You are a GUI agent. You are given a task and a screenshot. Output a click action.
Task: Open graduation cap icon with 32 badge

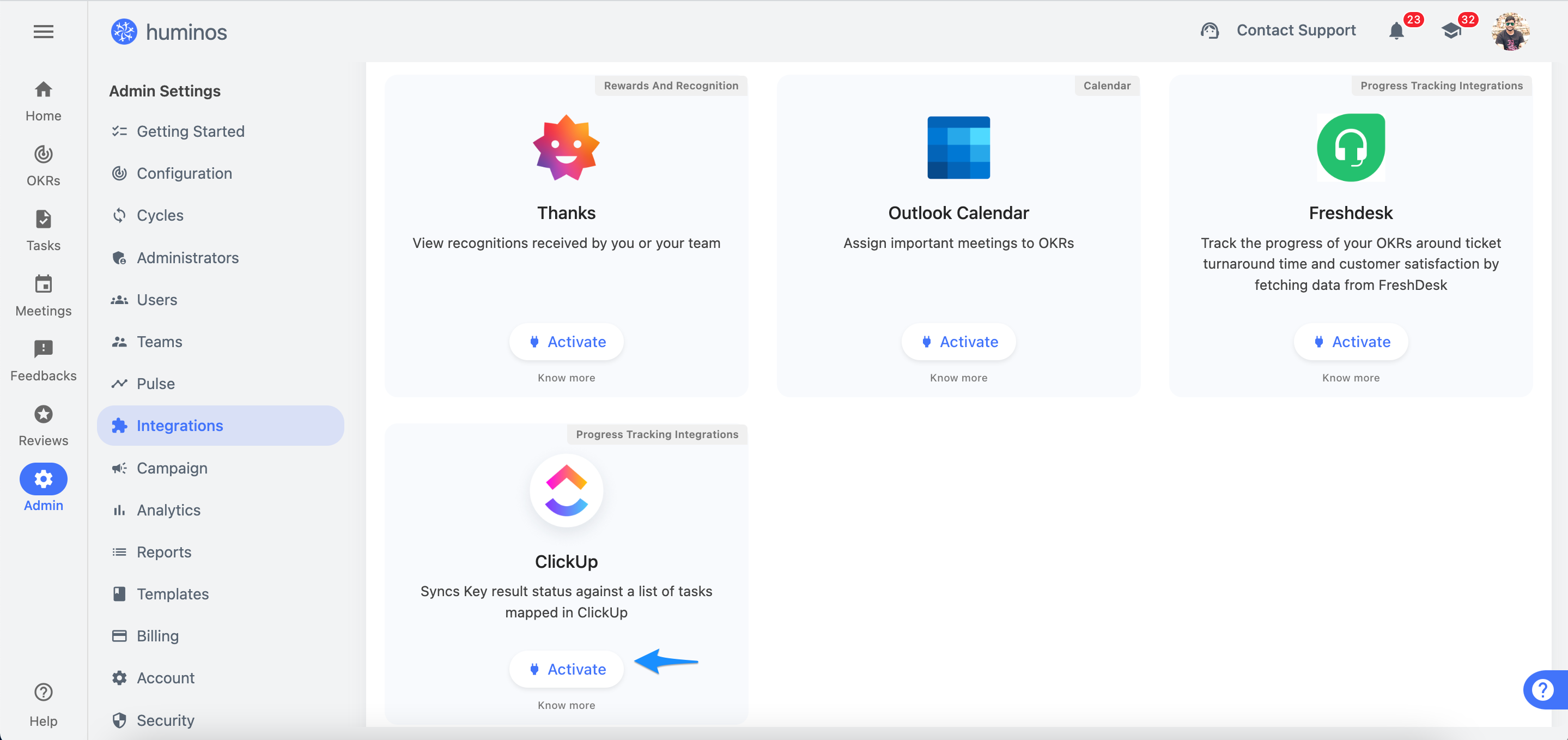point(1451,31)
